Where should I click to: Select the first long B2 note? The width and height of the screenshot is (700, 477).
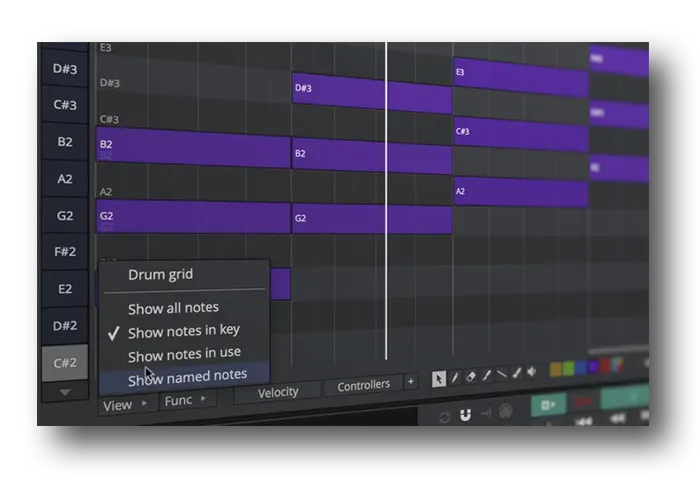click(x=193, y=148)
